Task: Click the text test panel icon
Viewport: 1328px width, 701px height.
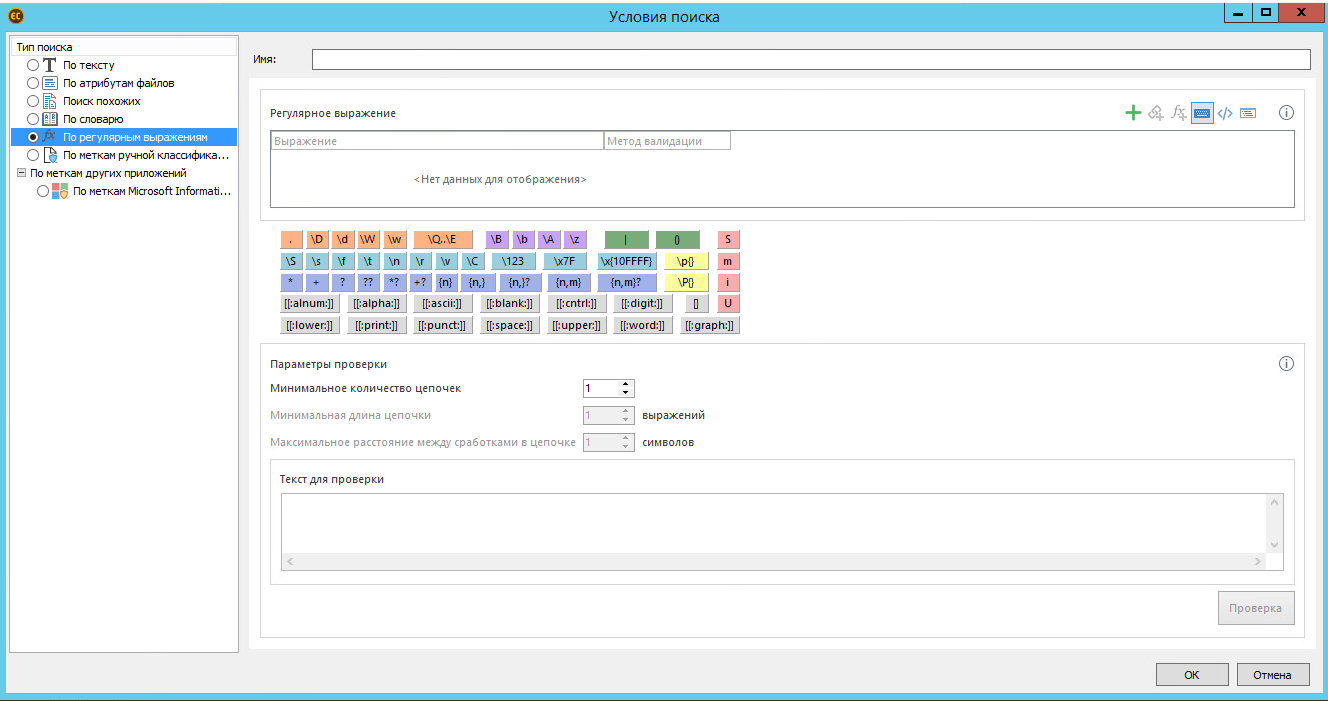Action: (1248, 113)
